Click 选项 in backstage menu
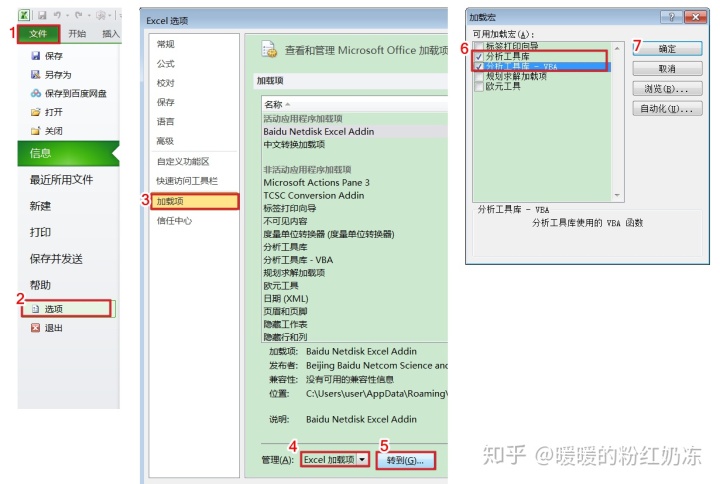Screen dimensions: 720x484 point(67,309)
